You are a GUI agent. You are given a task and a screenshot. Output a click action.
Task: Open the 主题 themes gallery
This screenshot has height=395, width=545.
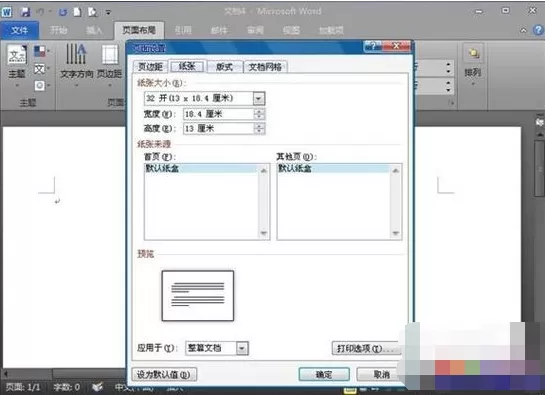point(17,65)
